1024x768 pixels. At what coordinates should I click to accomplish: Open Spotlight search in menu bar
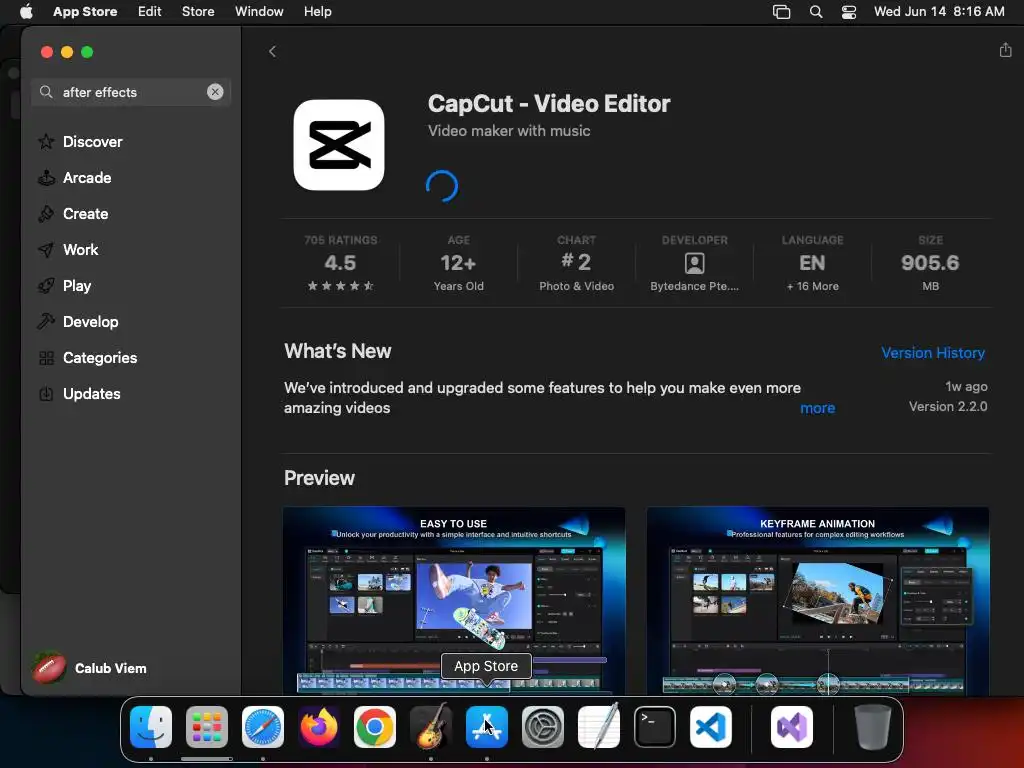pyautogui.click(x=816, y=11)
